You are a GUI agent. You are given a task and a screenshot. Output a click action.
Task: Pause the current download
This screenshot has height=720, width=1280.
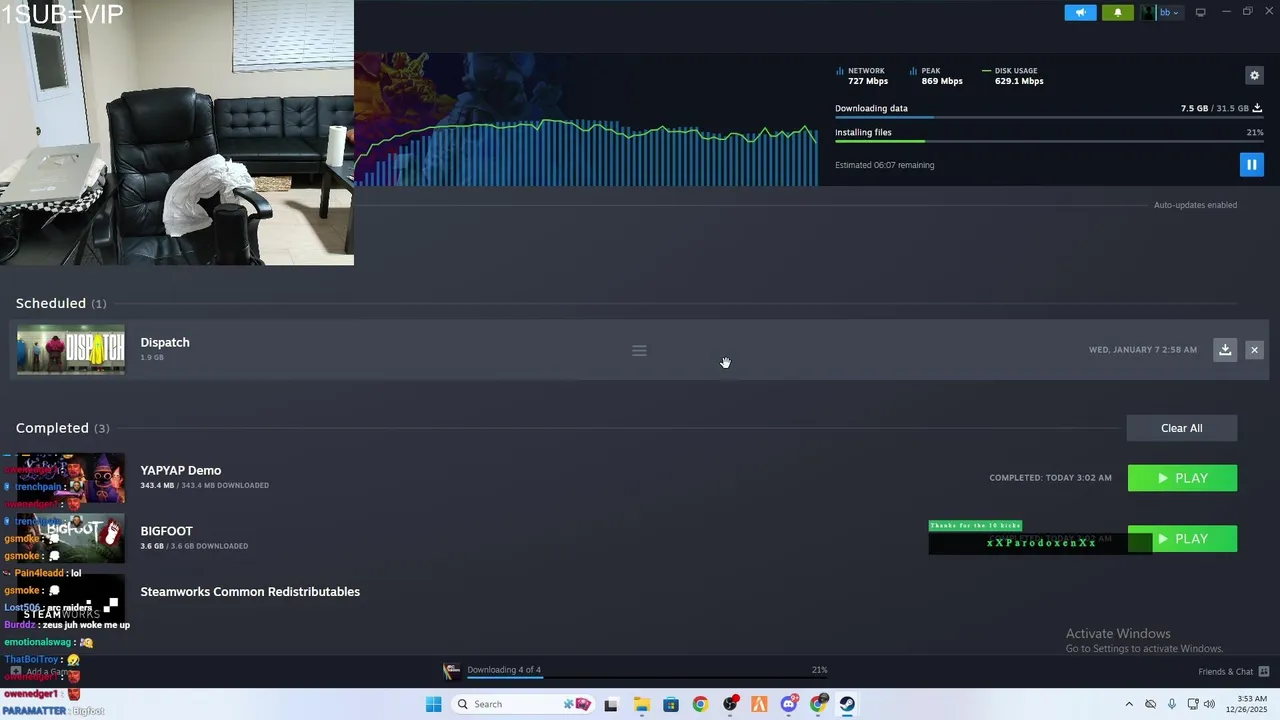point(1251,164)
